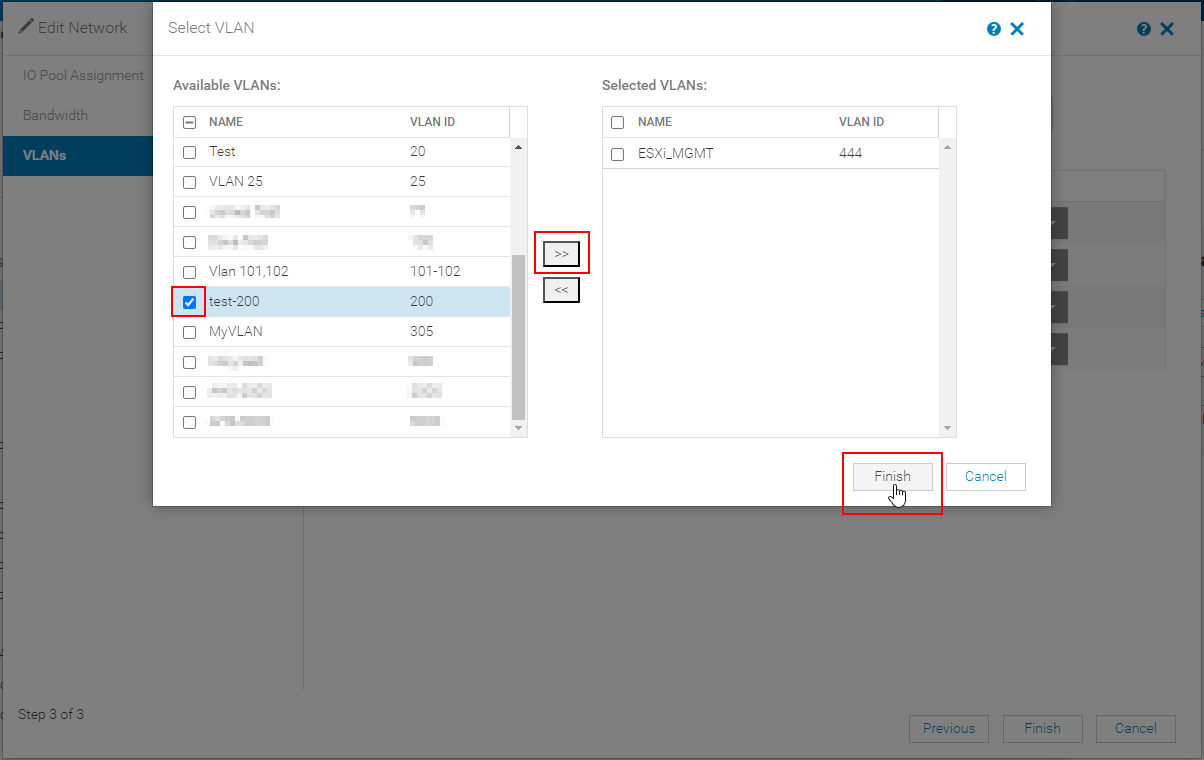Click Previous at the wizard bottom
The width and height of the screenshot is (1204, 760).
pyautogui.click(x=948, y=728)
